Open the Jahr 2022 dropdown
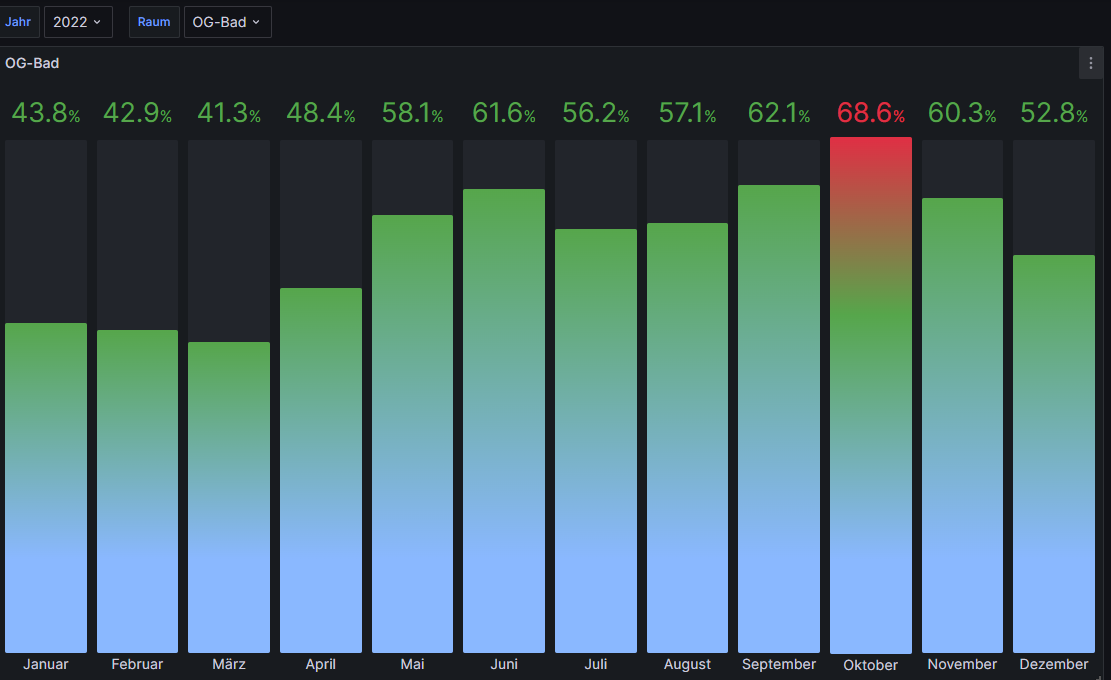The image size is (1111, 680). 78,22
